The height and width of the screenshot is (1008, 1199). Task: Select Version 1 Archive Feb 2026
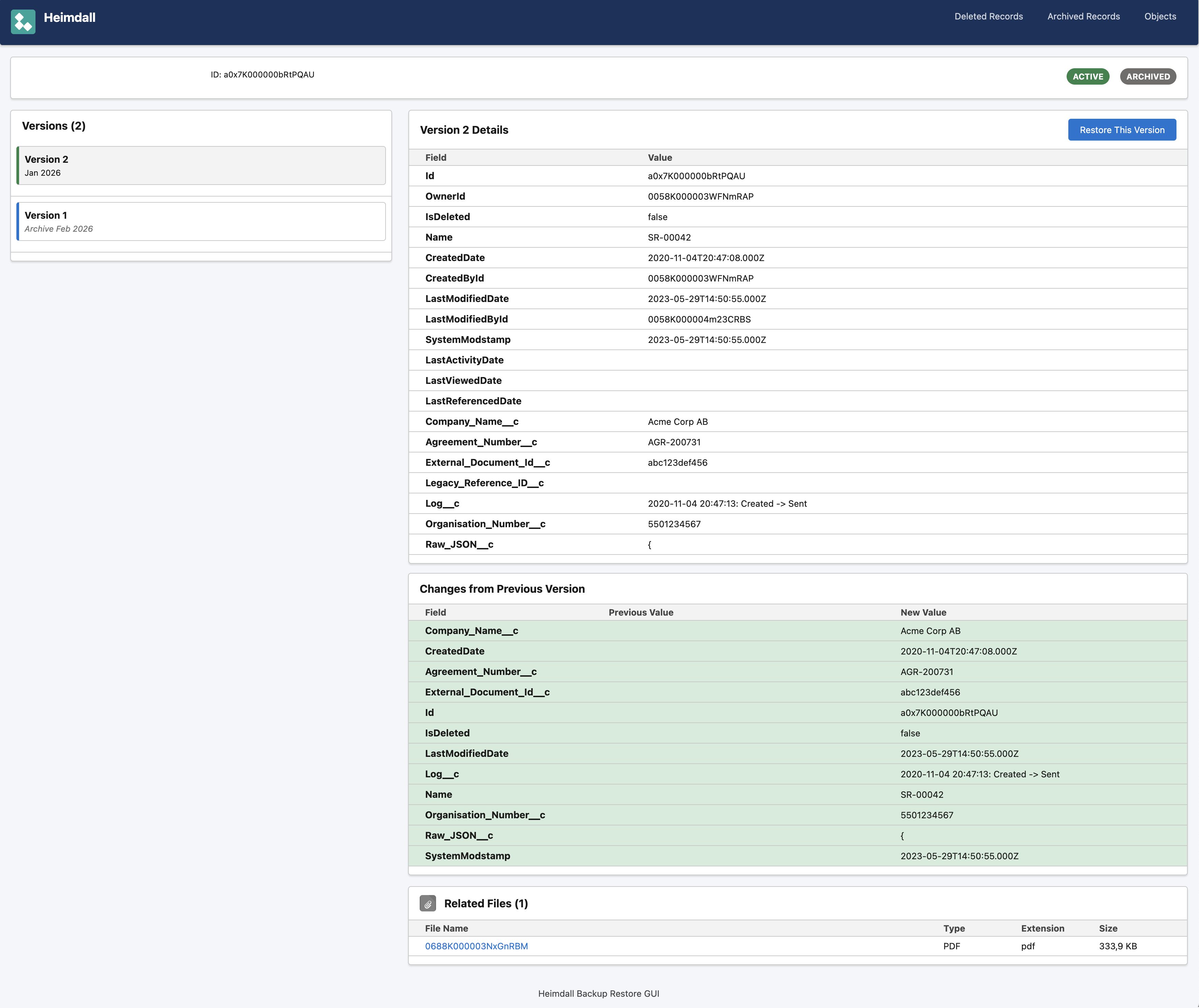[x=201, y=222]
